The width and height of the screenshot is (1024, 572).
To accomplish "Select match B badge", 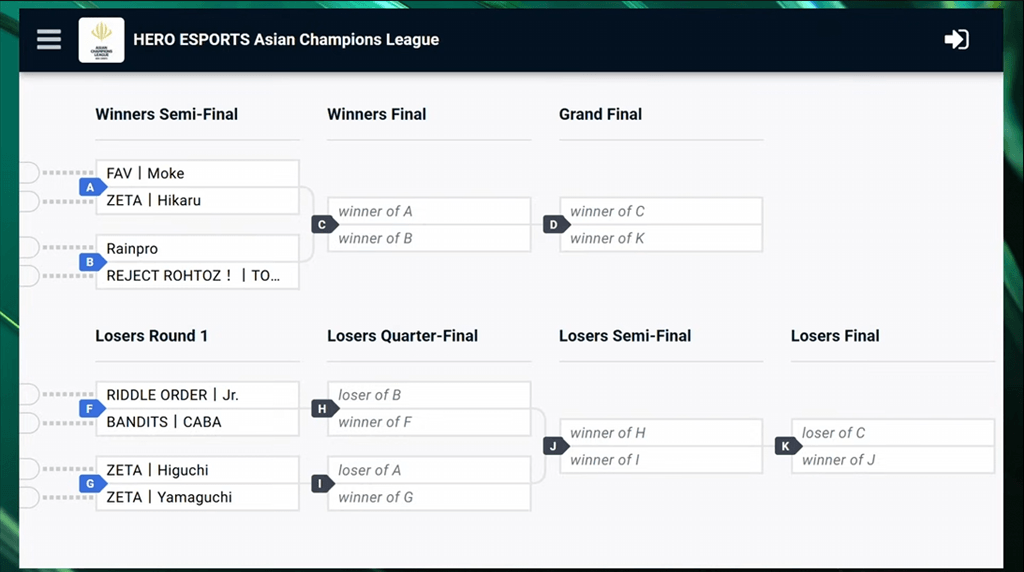I will click(x=92, y=262).
